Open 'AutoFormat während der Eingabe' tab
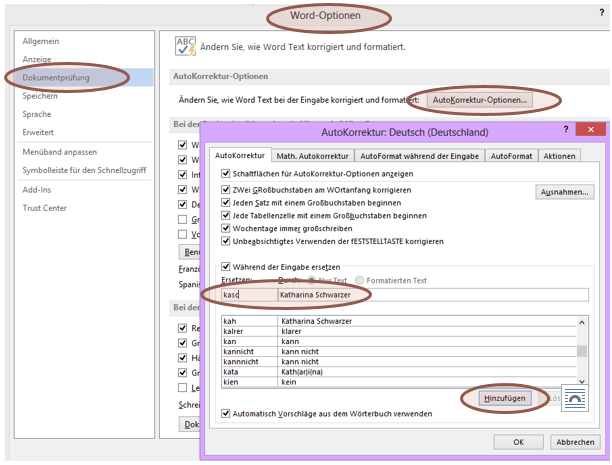 420,156
